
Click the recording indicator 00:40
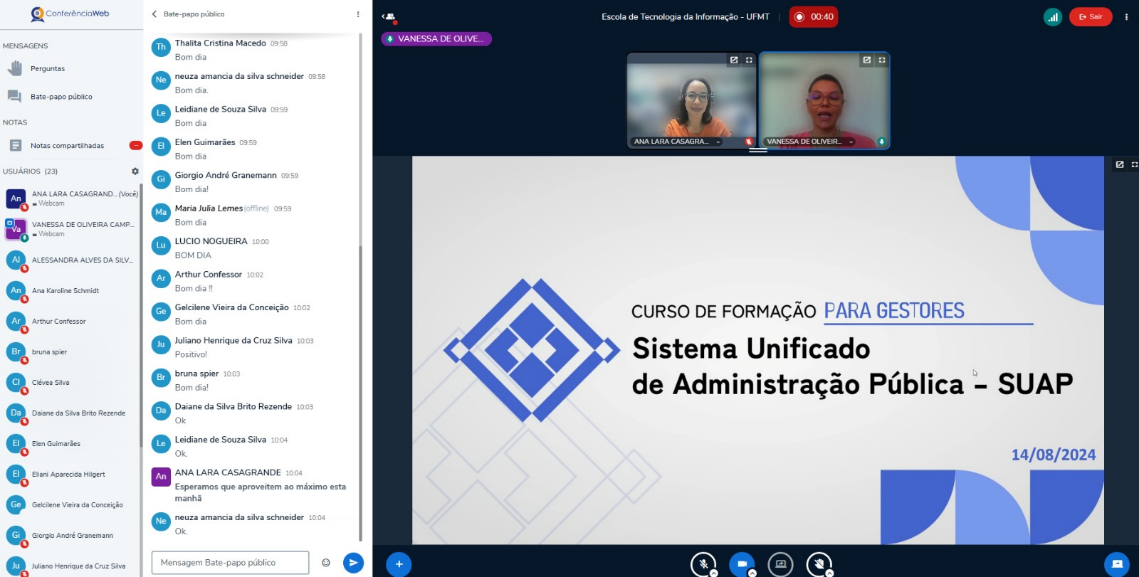814,17
